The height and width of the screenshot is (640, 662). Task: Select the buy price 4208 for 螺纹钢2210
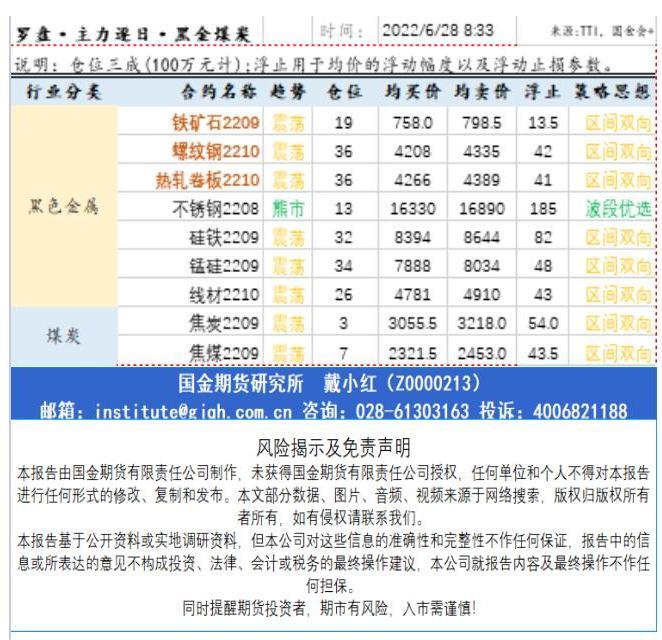tap(412, 152)
